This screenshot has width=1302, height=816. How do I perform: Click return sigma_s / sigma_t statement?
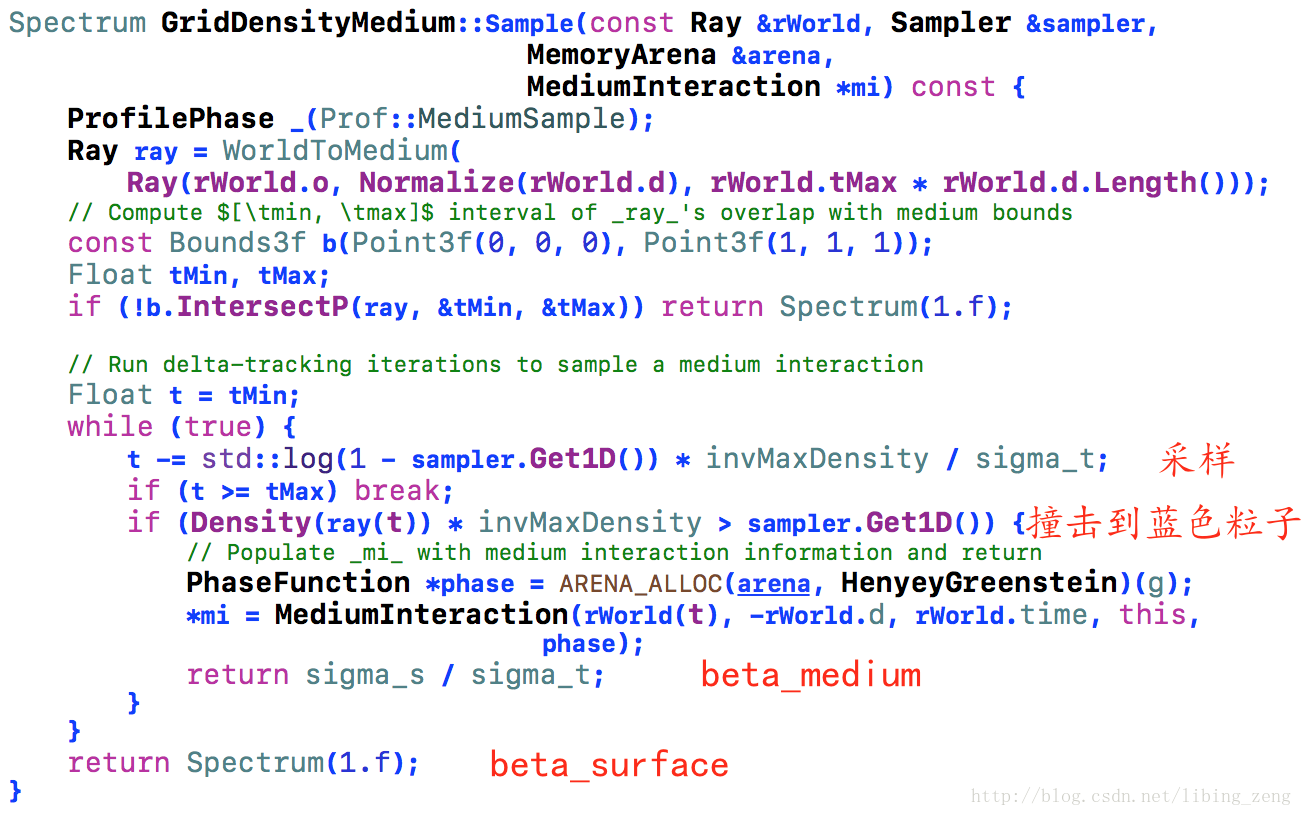[x=395, y=675]
